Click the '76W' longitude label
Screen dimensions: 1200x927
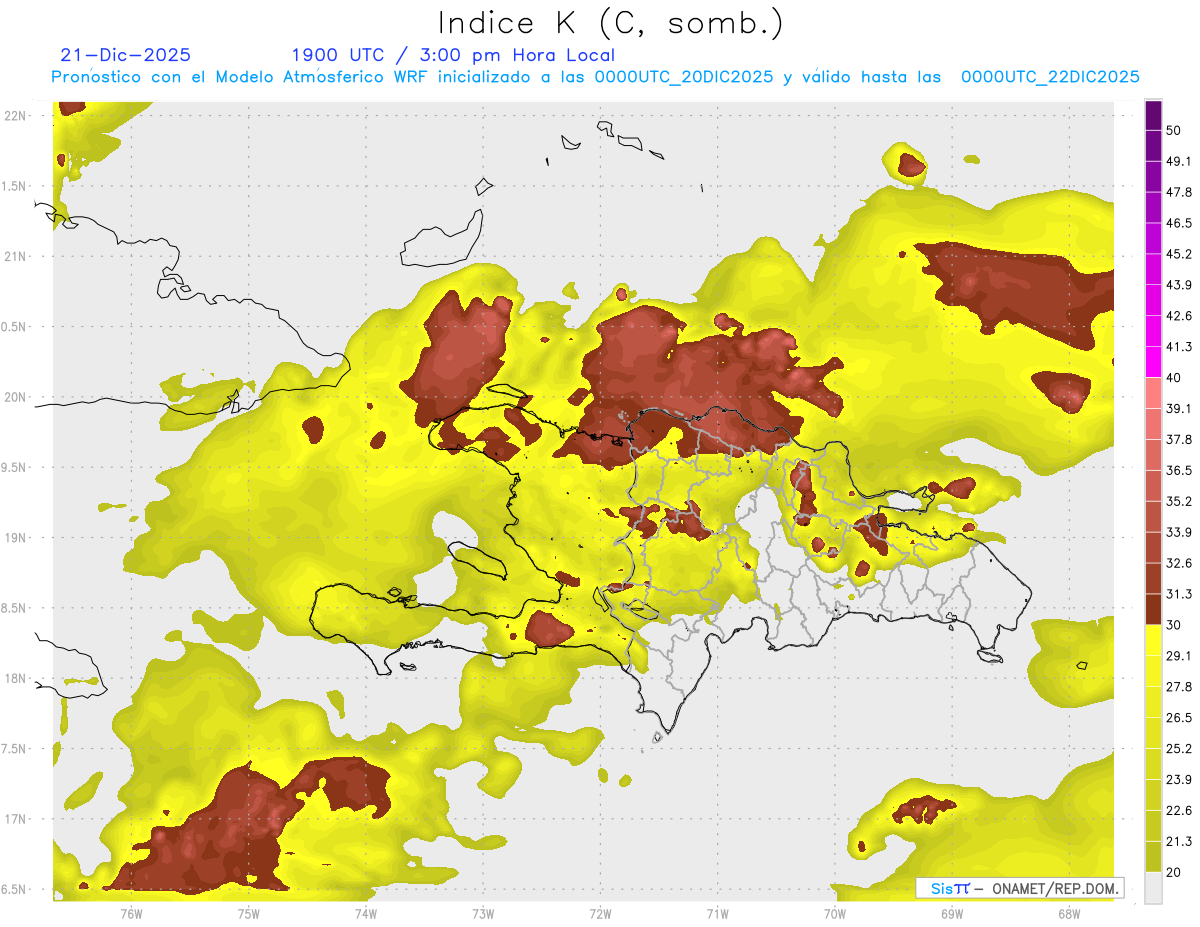point(131,914)
